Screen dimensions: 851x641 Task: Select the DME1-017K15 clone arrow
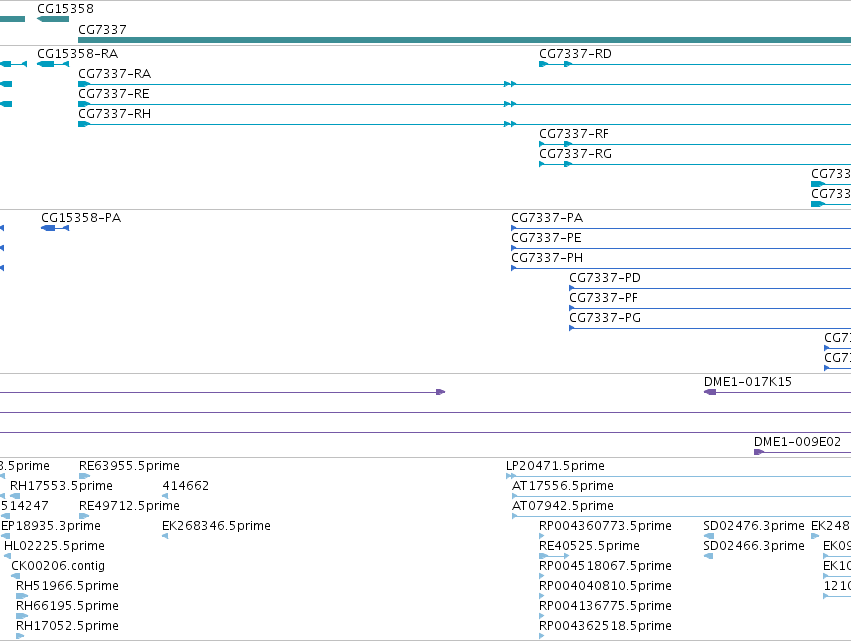click(710, 392)
